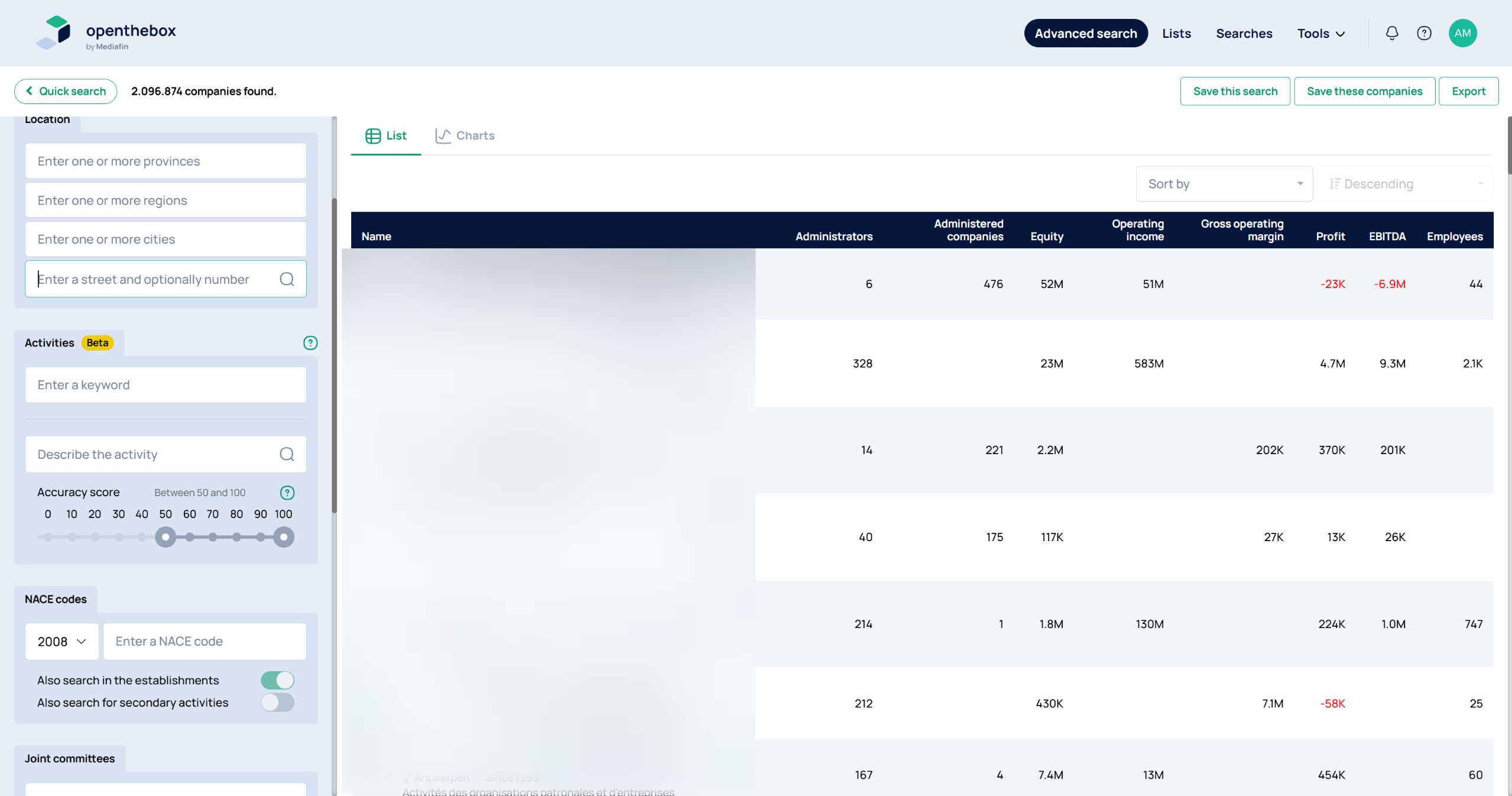This screenshot has height=796, width=1512.
Task: Click the Export button
Action: tap(1468, 91)
